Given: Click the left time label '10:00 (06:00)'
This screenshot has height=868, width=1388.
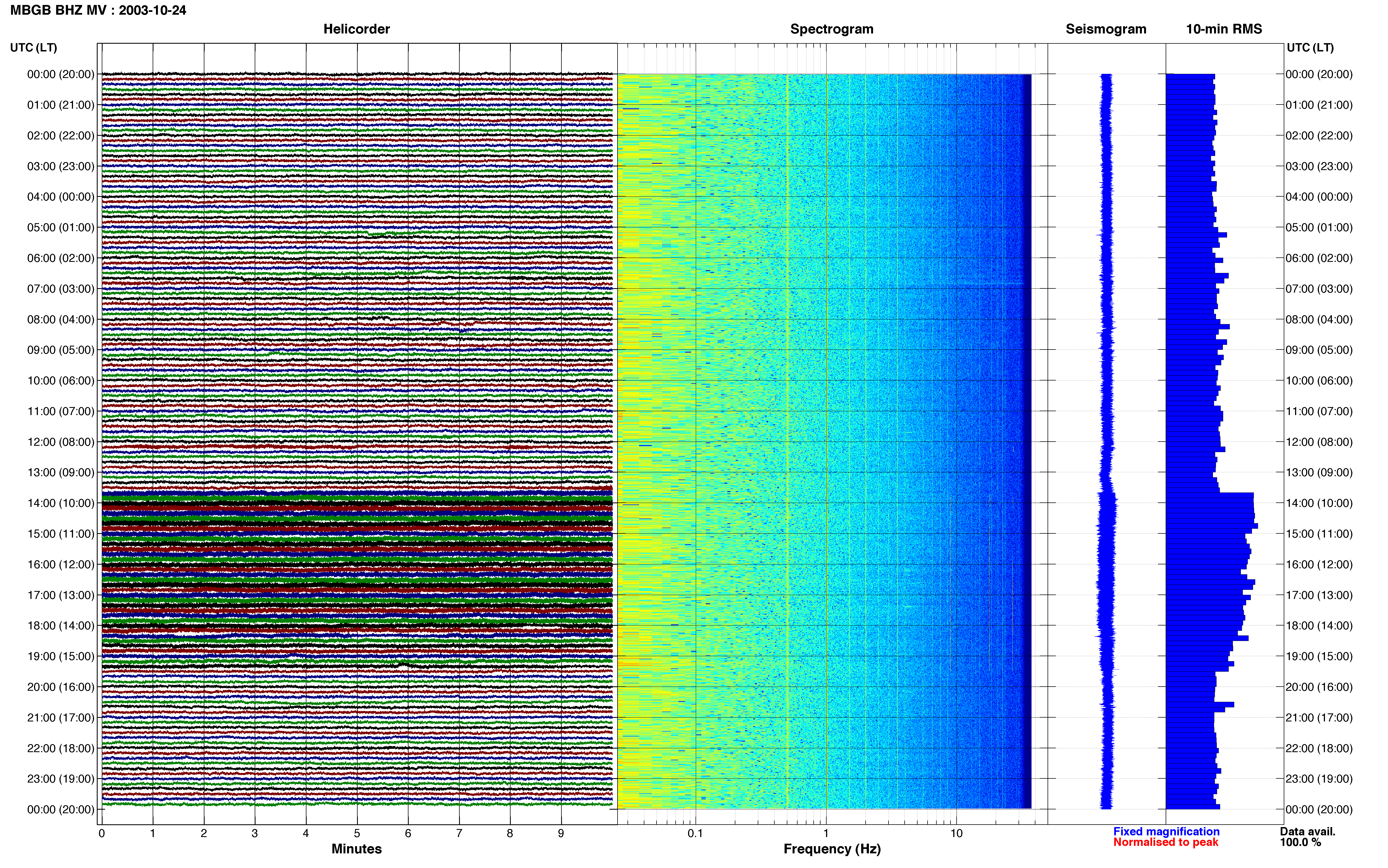Looking at the screenshot, I should pyautogui.click(x=61, y=380).
